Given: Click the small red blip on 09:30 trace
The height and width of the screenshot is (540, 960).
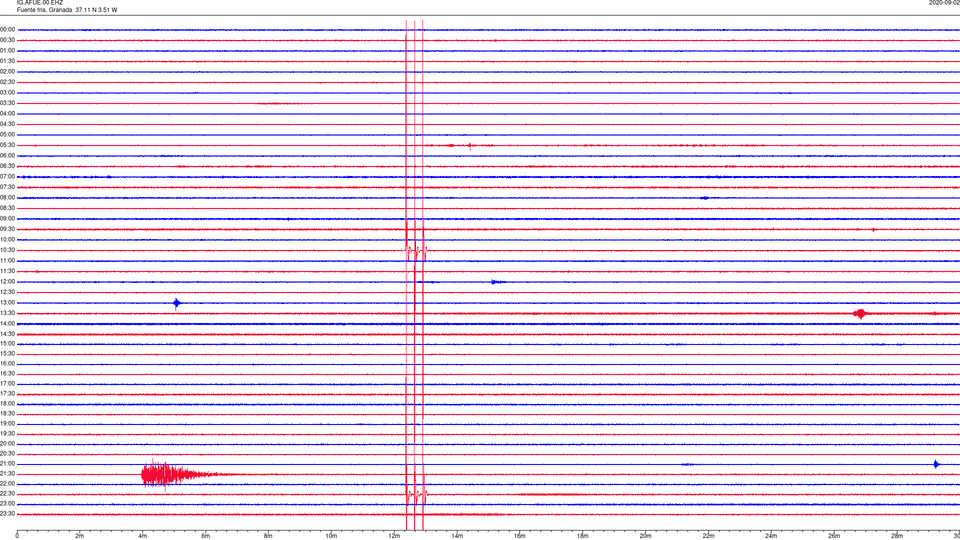Looking at the screenshot, I should 873,230.
